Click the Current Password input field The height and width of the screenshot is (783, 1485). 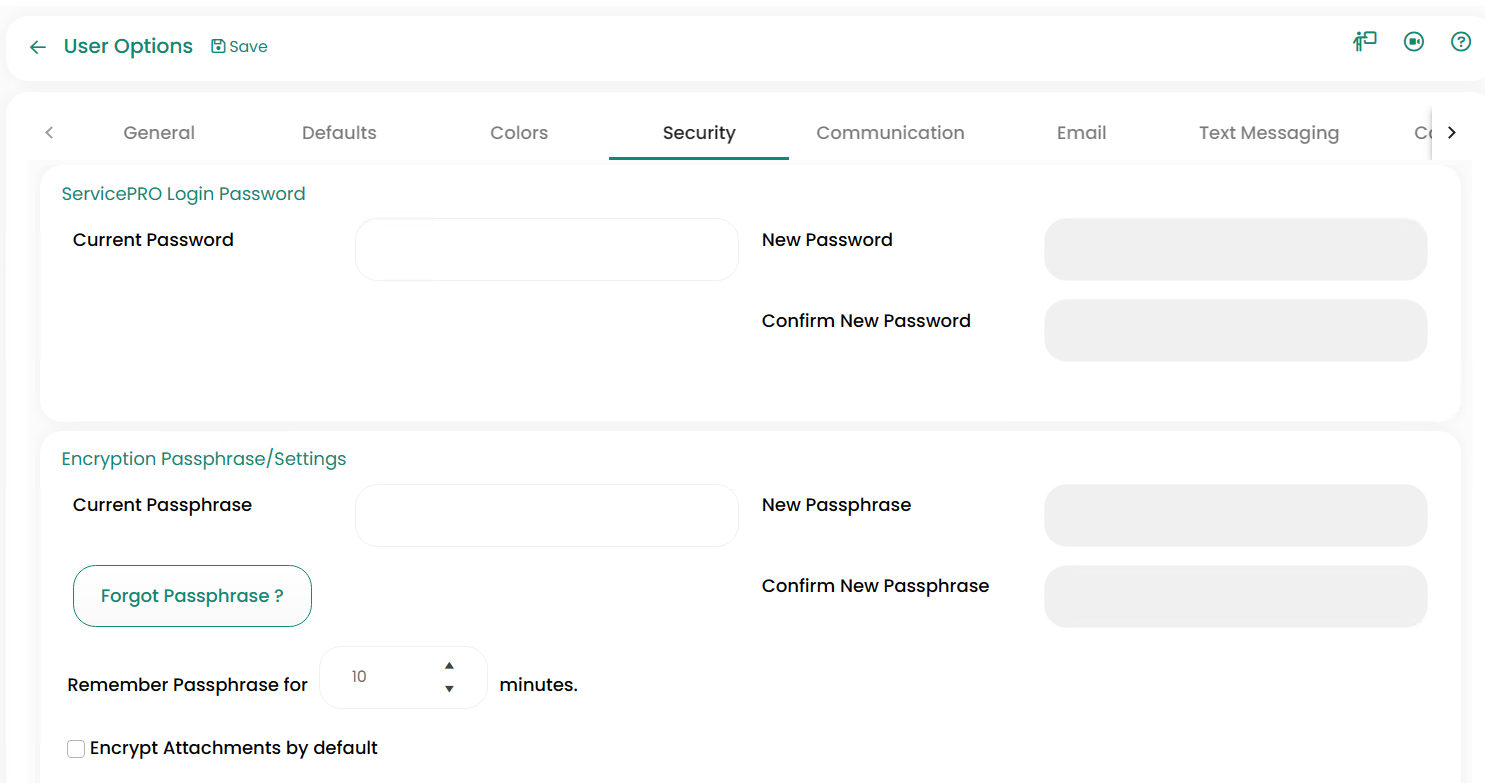[546, 250]
